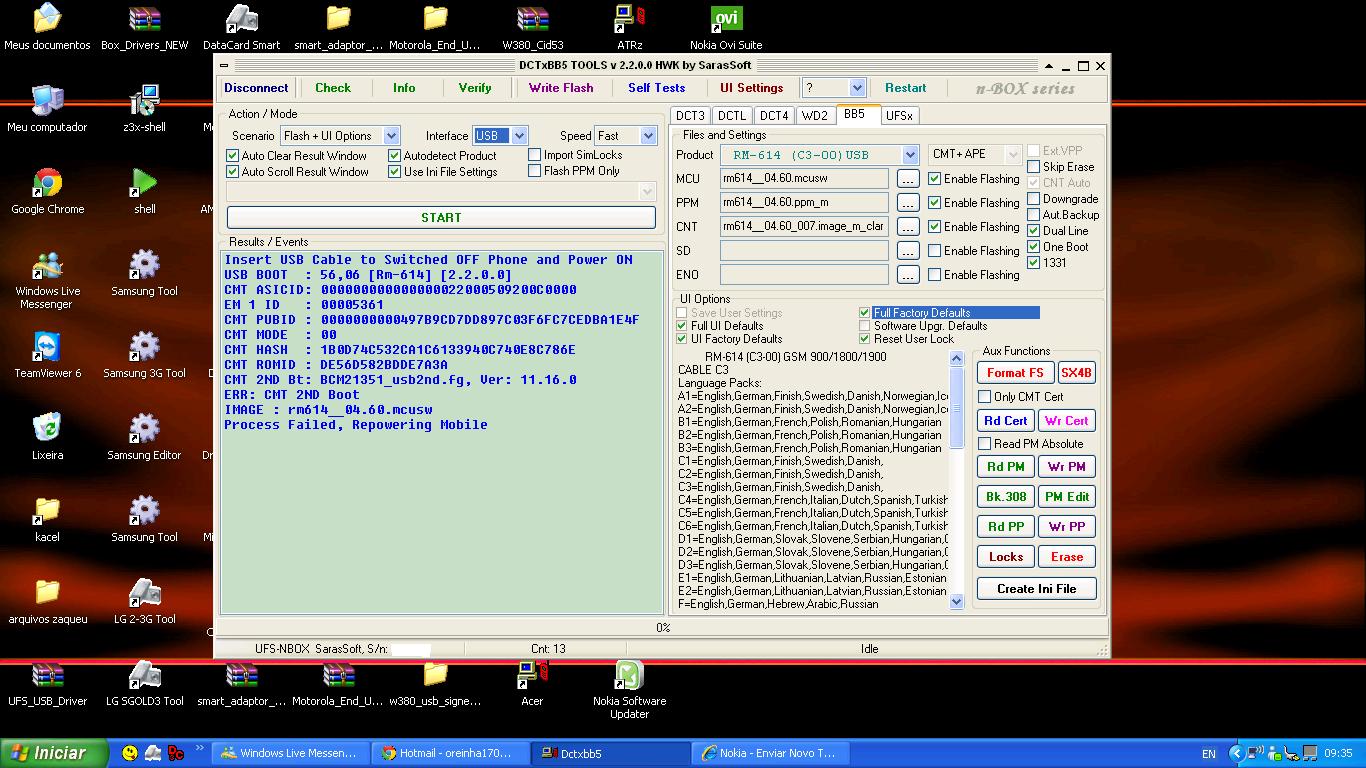Launch DataCard Smart shortcut

pos(241,27)
